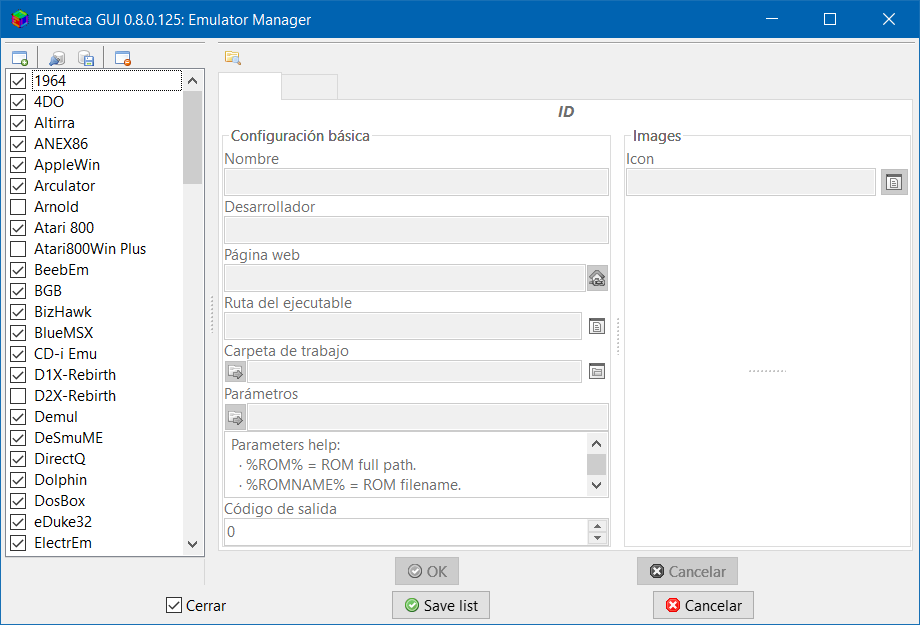
Task: Expand the Parámetros preset arrow button
Action: coord(235,417)
